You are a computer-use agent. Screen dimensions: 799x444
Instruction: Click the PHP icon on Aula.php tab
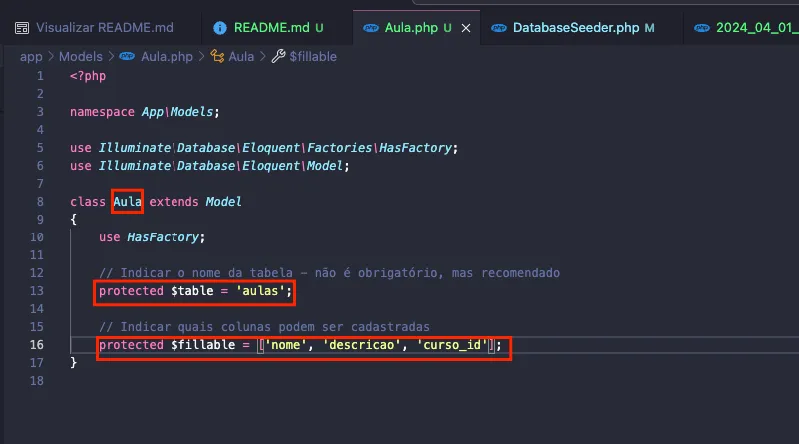click(371, 28)
